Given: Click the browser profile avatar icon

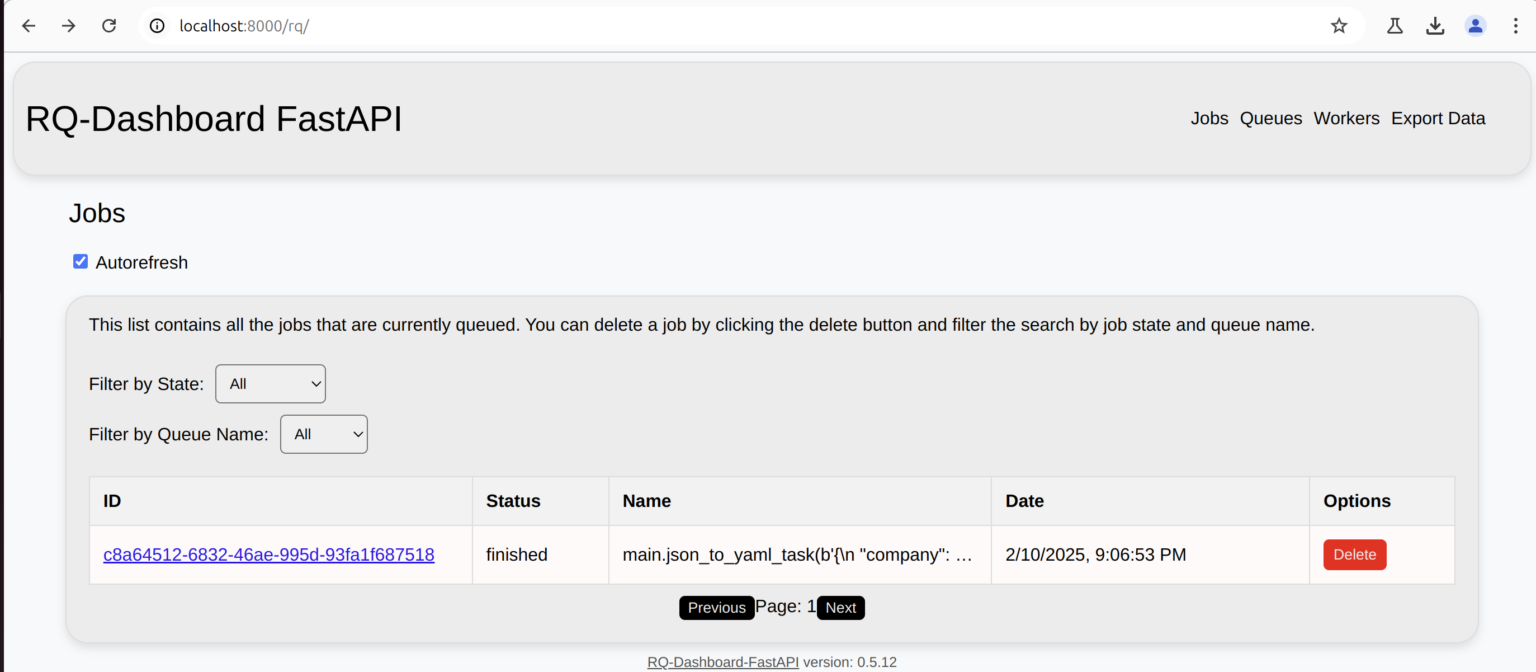Looking at the screenshot, I should (x=1475, y=25).
